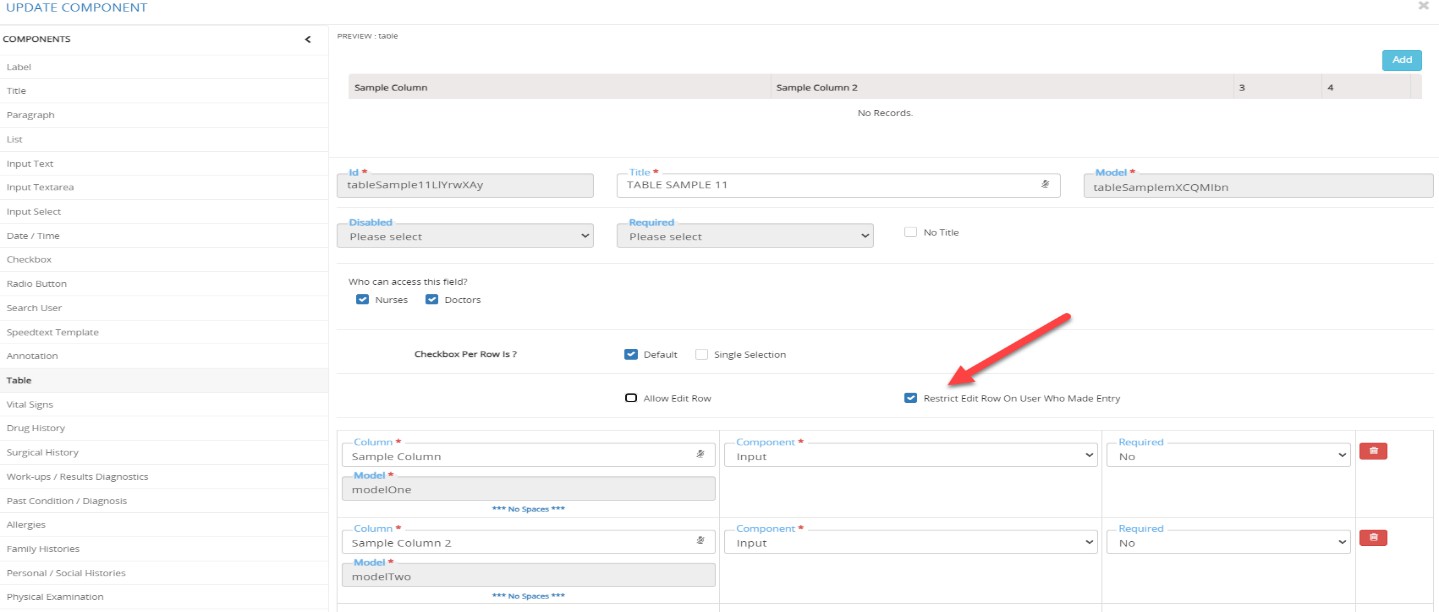Enable the Allow Edit Row checkbox
1439x612 pixels.
(x=631, y=398)
